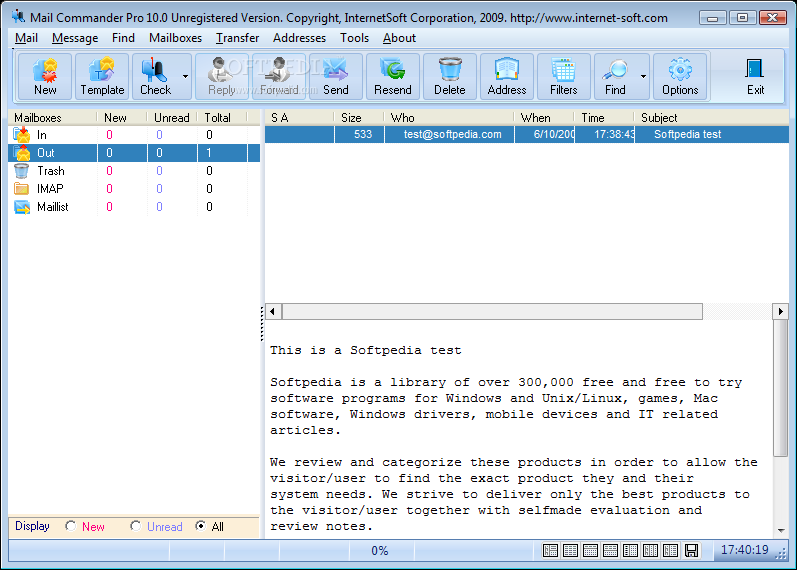This screenshot has height=570, width=797.
Task: Click the Toltal count 1 in Out row
Action: tap(208, 153)
